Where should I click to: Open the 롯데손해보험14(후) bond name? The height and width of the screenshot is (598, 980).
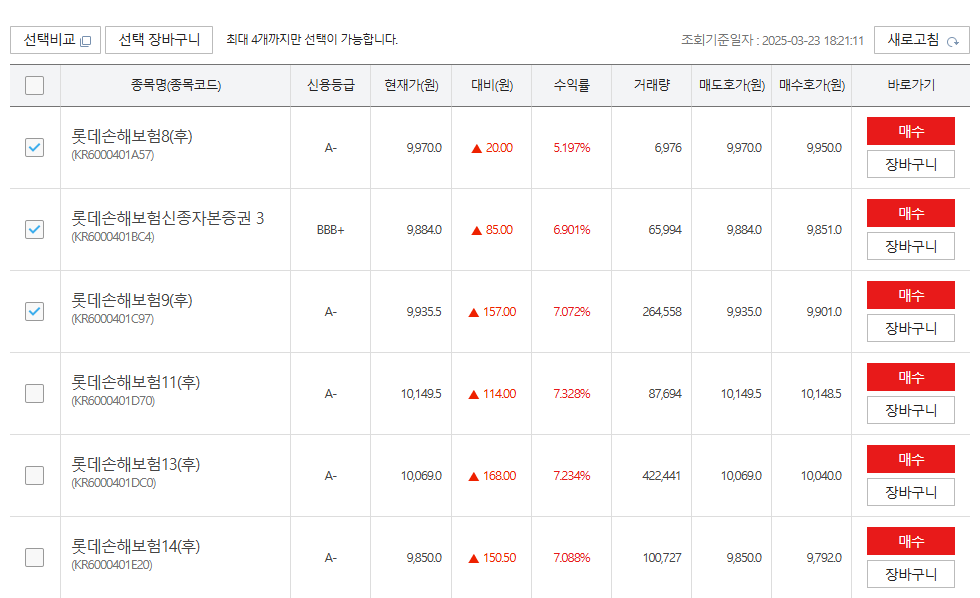click(136, 546)
